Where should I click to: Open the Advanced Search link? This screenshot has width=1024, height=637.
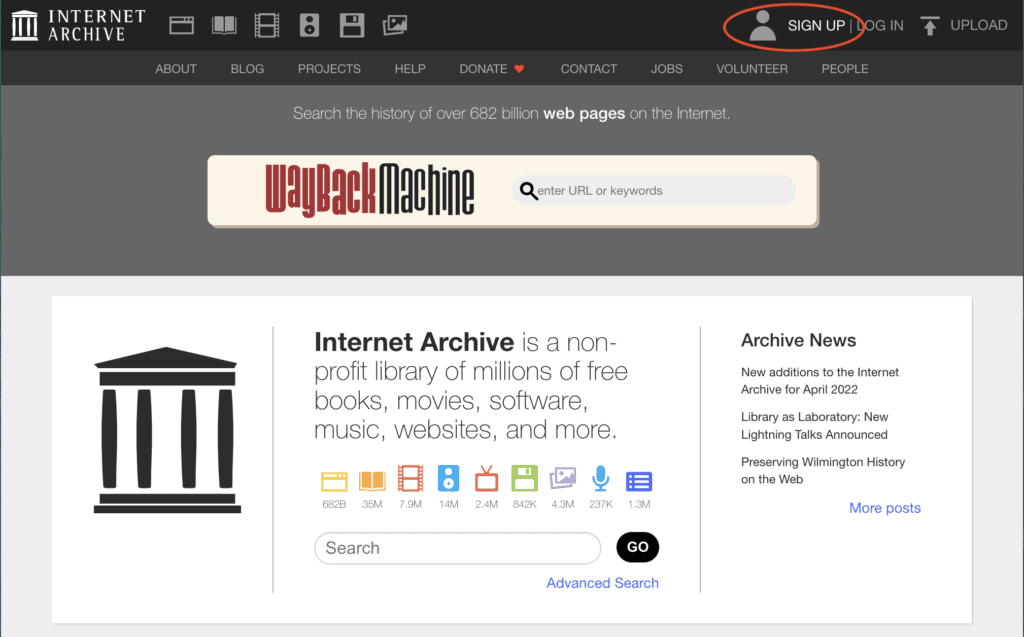(602, 583)
